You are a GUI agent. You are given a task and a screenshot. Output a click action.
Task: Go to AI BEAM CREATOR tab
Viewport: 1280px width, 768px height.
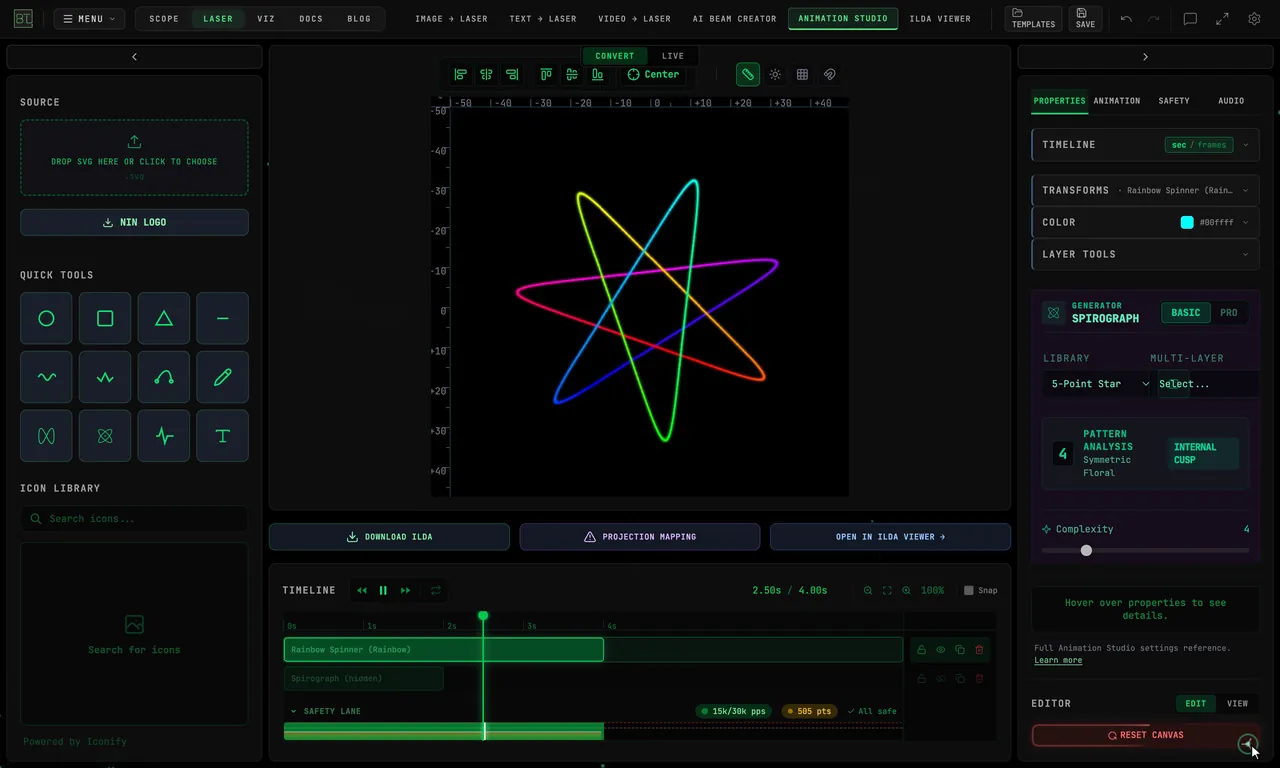(x=735, y=19)
